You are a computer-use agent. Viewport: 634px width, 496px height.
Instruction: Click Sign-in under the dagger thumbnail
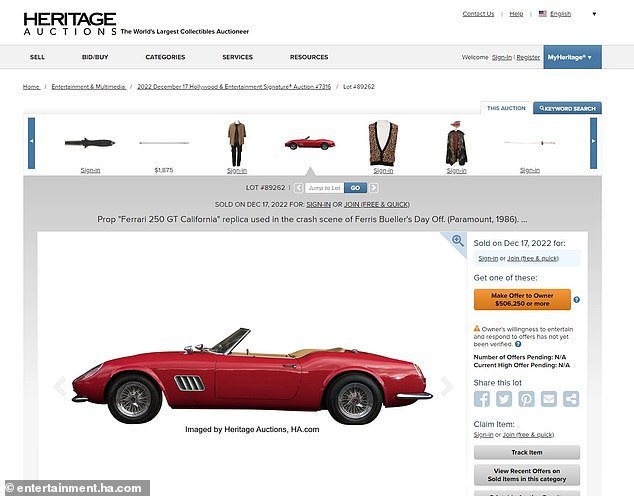(x=90, y=171)
